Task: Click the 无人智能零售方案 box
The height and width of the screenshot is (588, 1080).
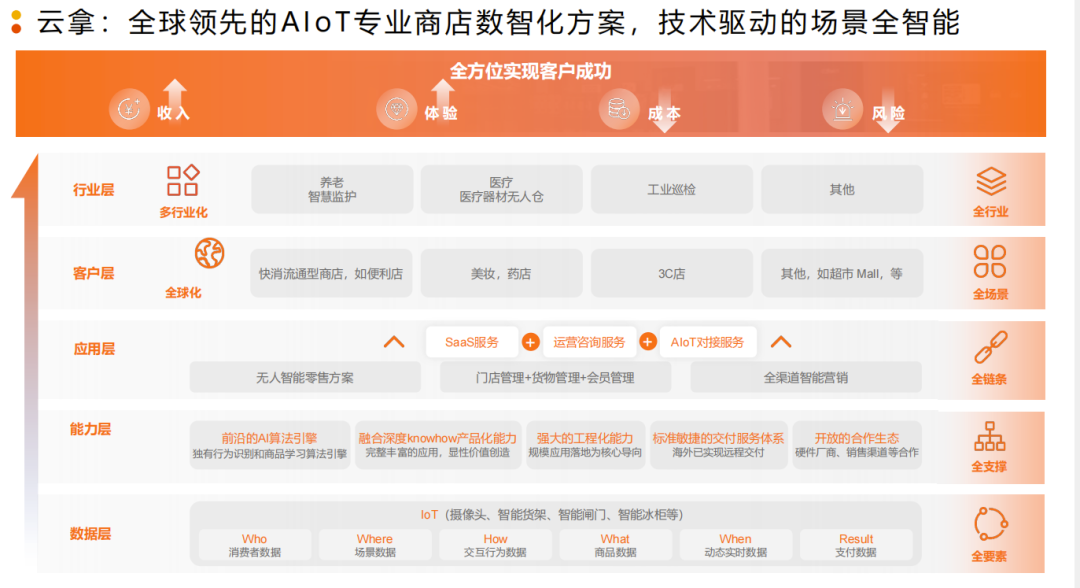Action: [305, 377]
